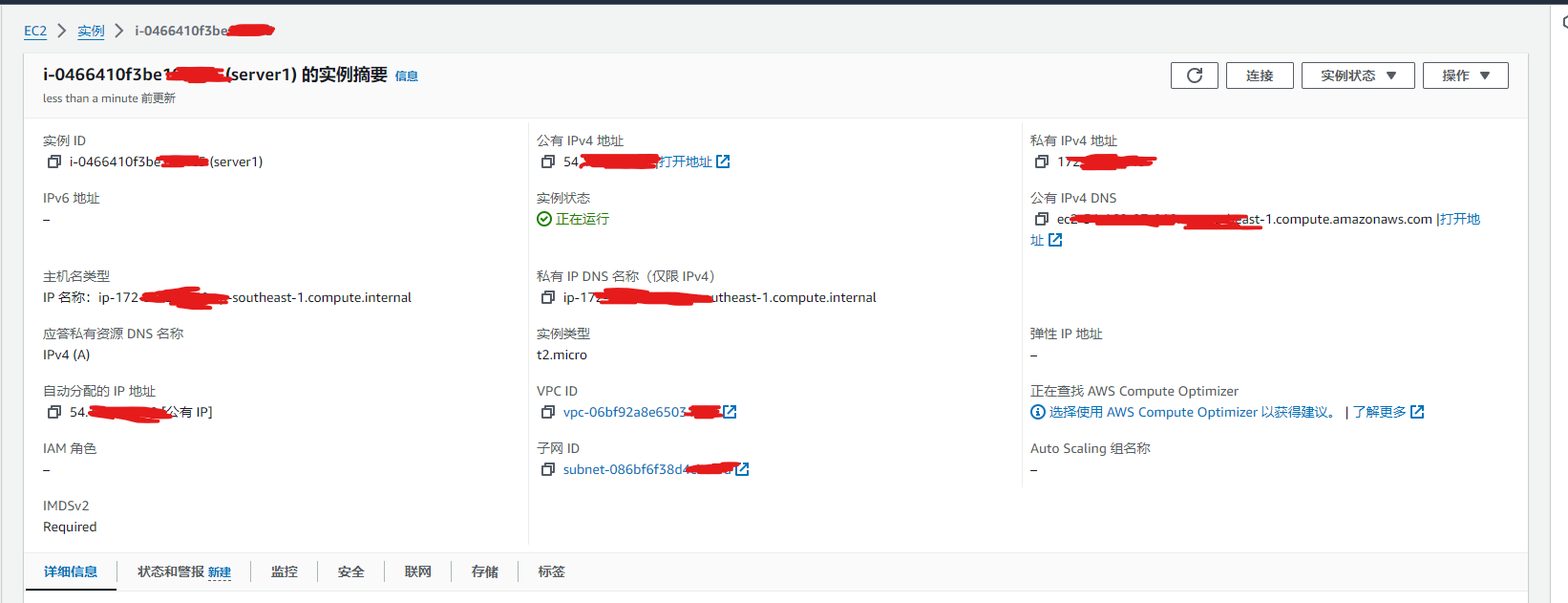Click the 信息 info link beside title
This screenshot has height=603, width=1568.
point(406,76)
